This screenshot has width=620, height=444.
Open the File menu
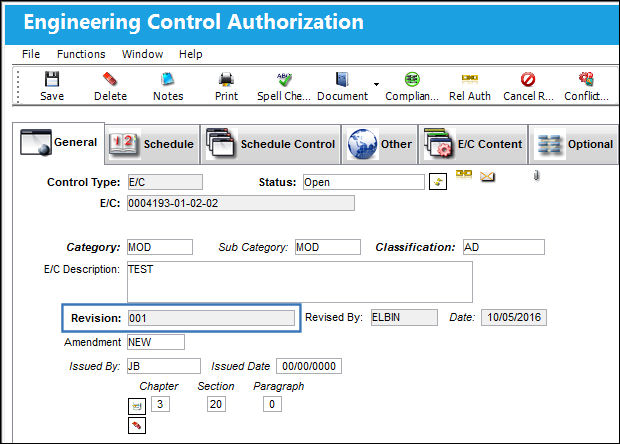coord(31,54)
